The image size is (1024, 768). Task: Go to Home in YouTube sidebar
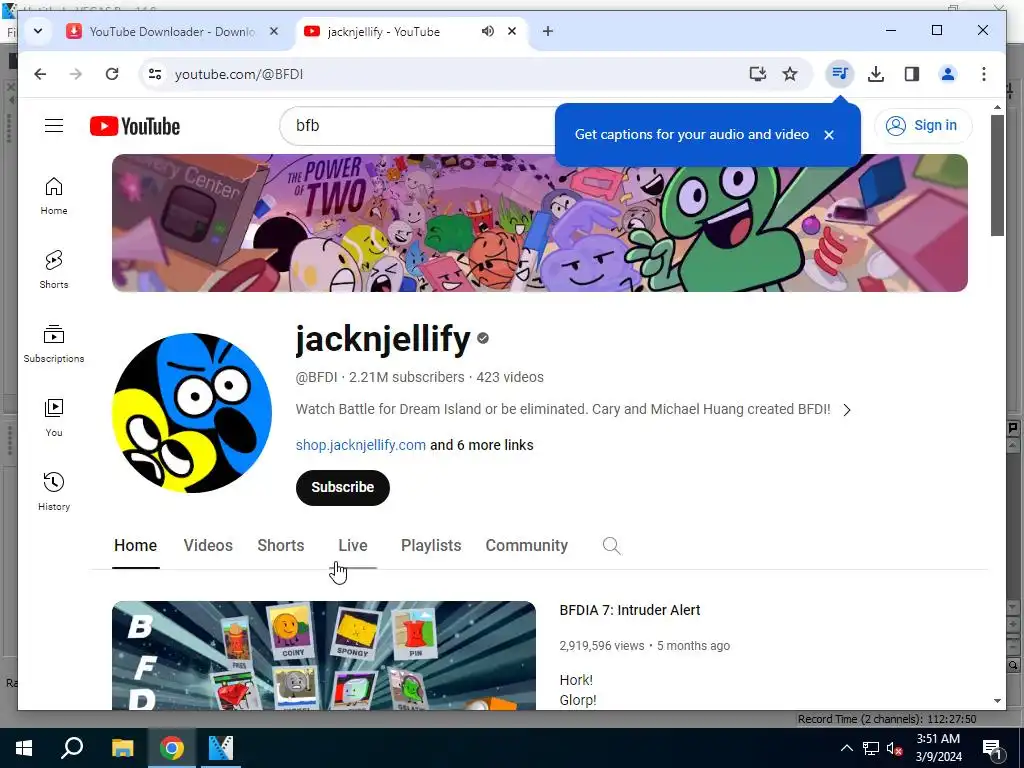click(54, 196)
